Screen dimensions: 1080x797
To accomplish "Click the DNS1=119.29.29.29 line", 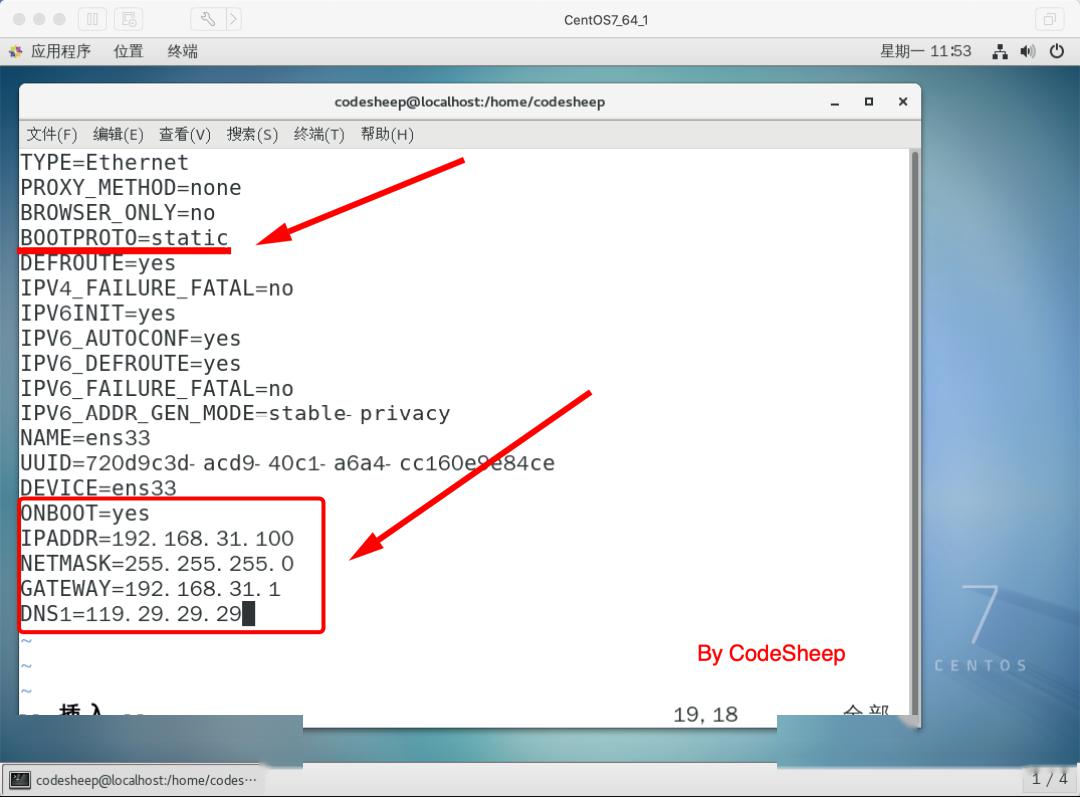I will point(132,614).
